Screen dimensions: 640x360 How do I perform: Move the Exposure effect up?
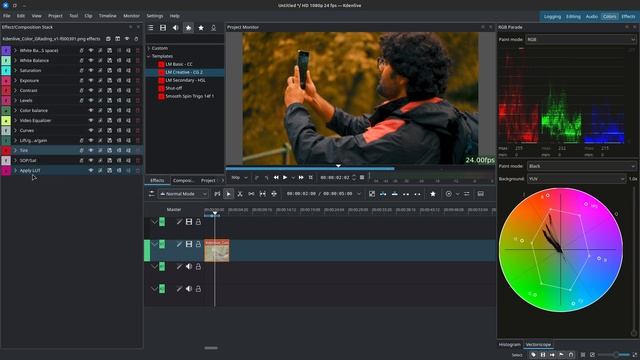click(x=119, y=80)
